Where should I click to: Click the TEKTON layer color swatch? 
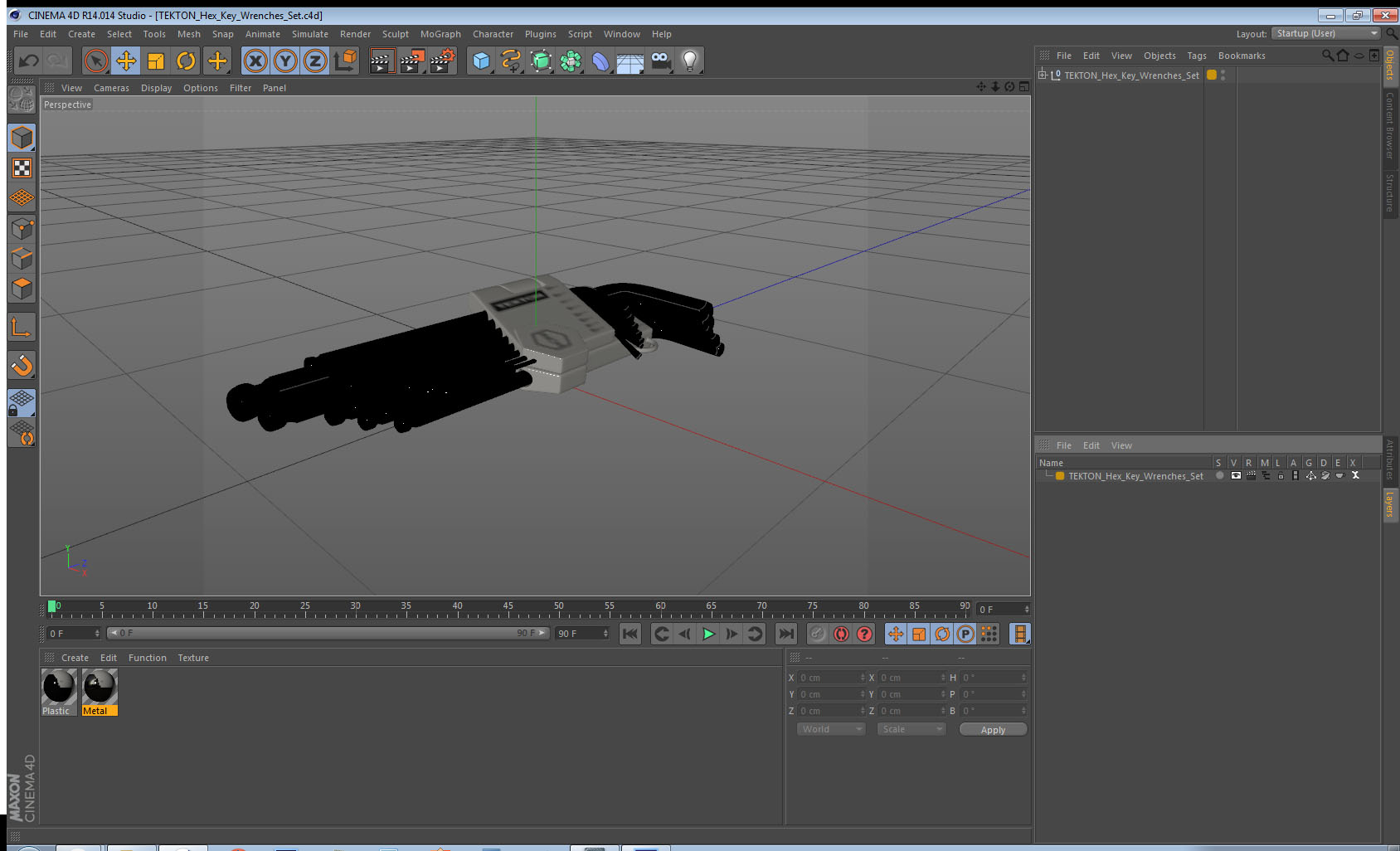pos(1060,475)
